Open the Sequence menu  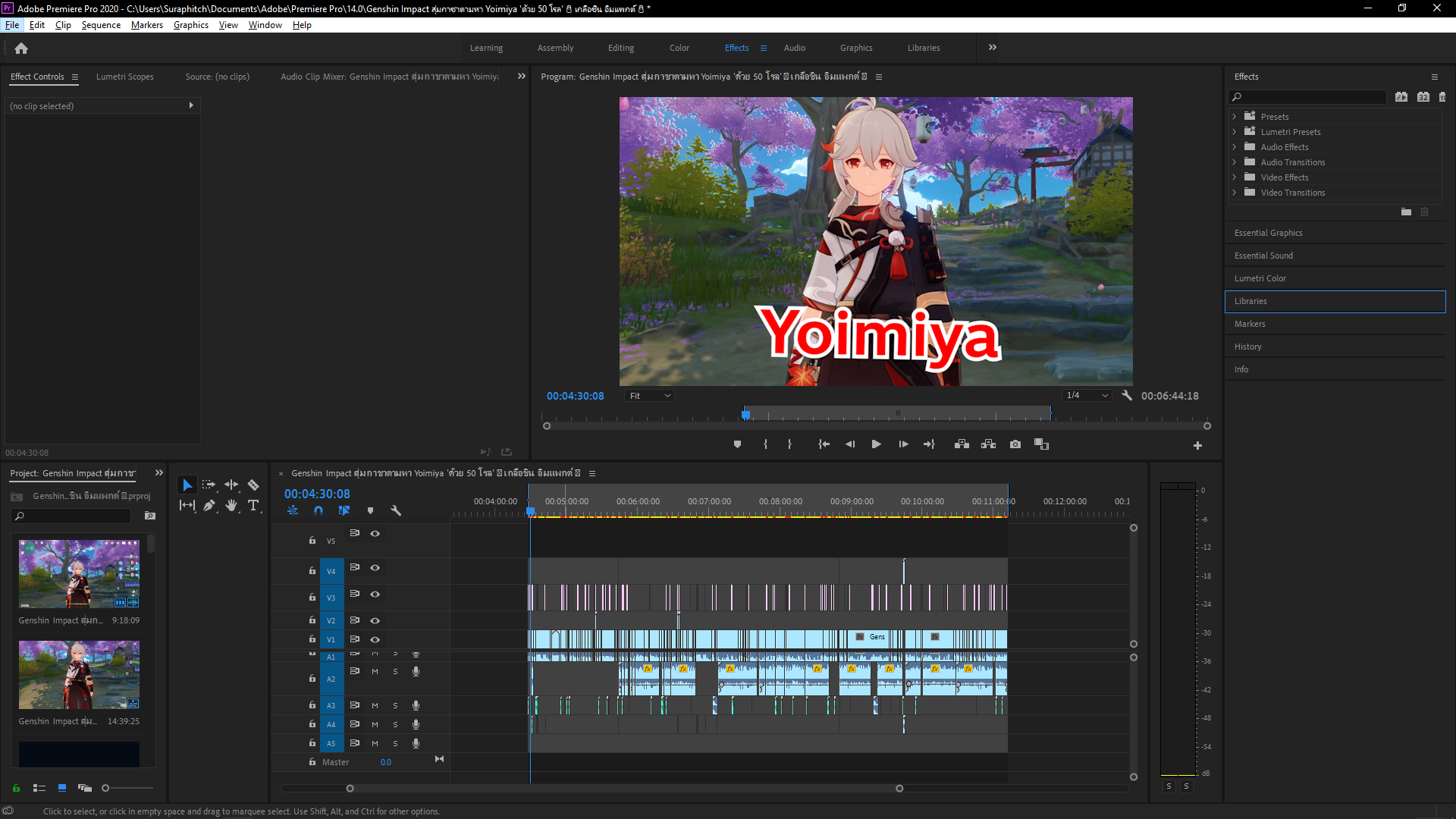tap(101, 25)
